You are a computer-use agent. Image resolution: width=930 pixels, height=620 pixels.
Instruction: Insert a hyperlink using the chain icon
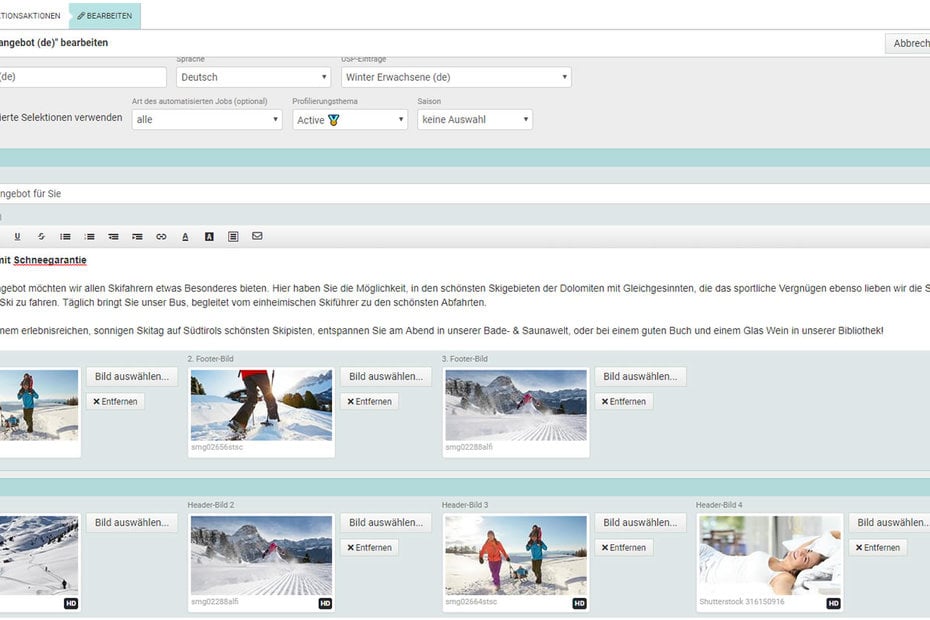click(x=161, y=237)
